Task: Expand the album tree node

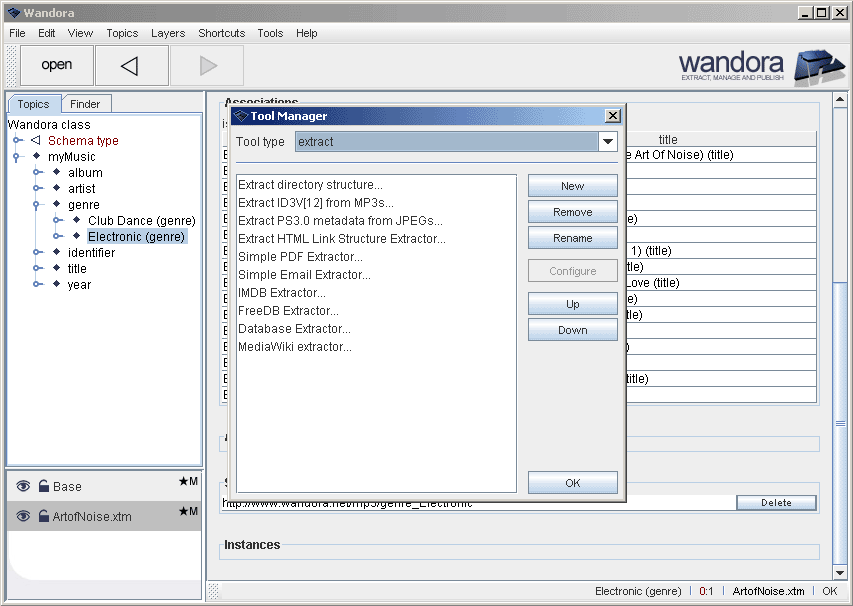Action: [38, 173]
